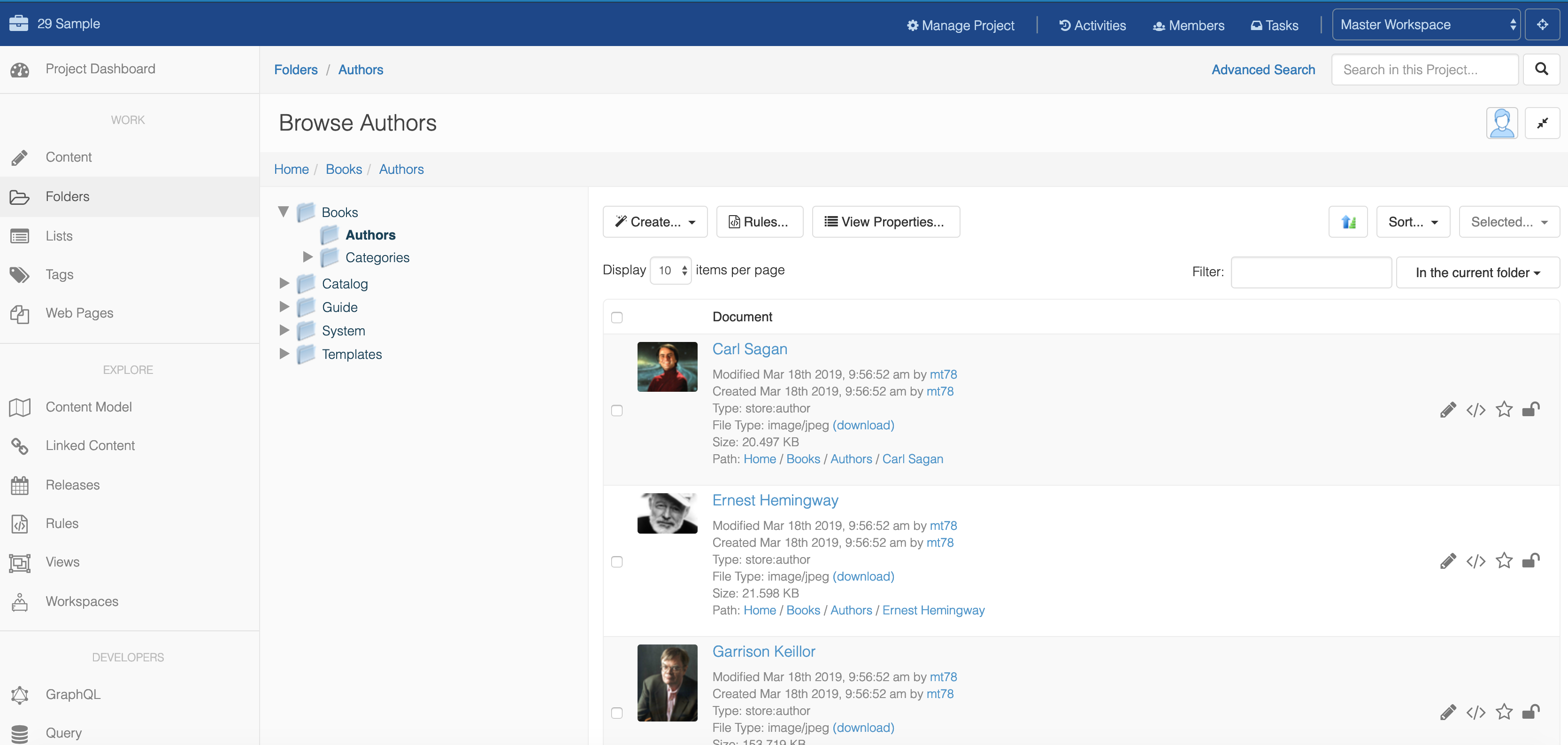Click the Search in this Project field
1568x745 pixels.
(x=1424, y=70)
